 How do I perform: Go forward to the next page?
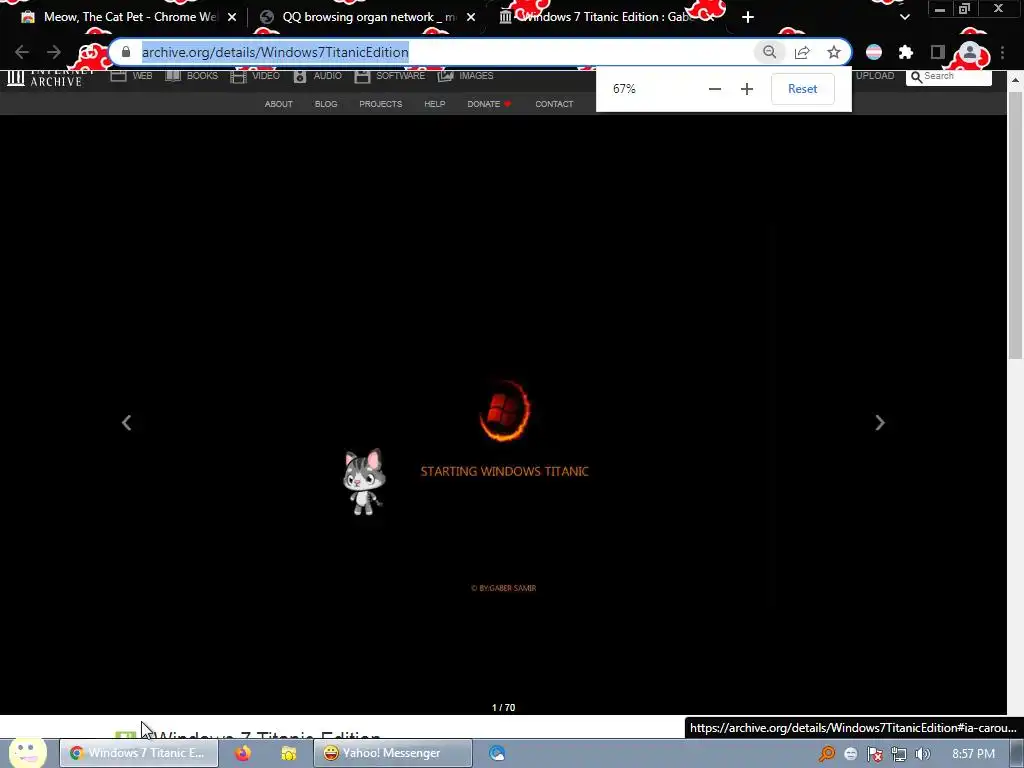(54, 52)
